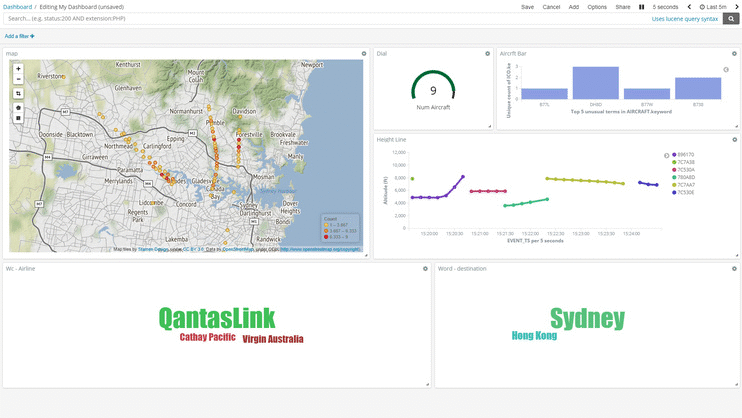Click the Add a filter link
Viewport: 742px width, 418px height.
[x=19, y=36]
